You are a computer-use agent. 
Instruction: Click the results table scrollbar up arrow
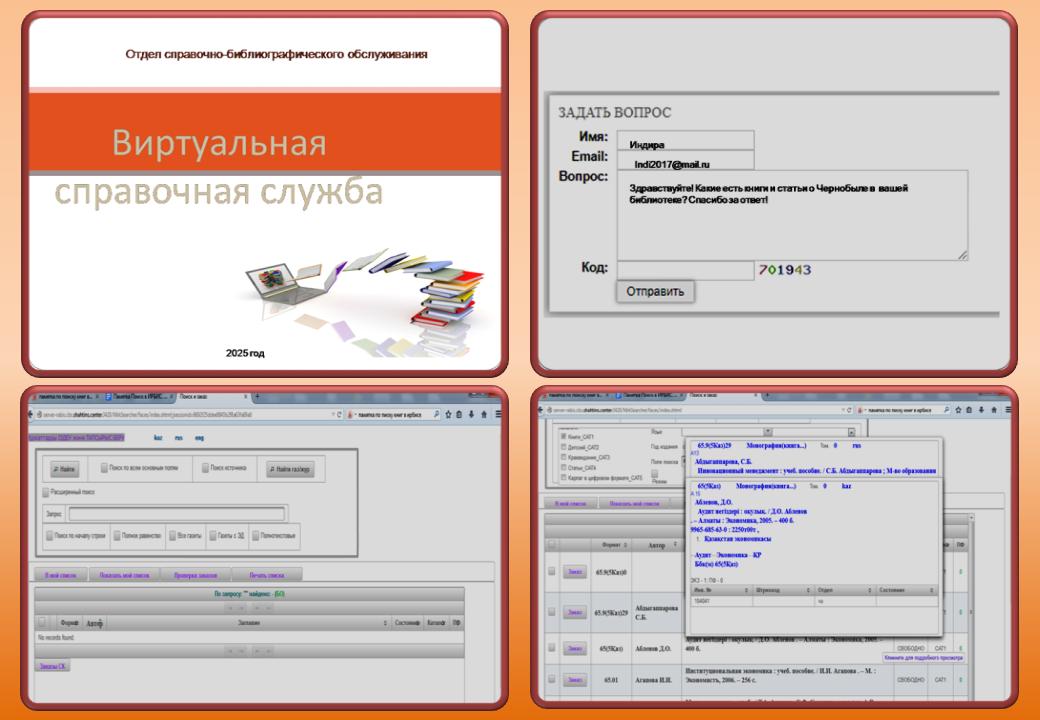[x=973, y=521]
